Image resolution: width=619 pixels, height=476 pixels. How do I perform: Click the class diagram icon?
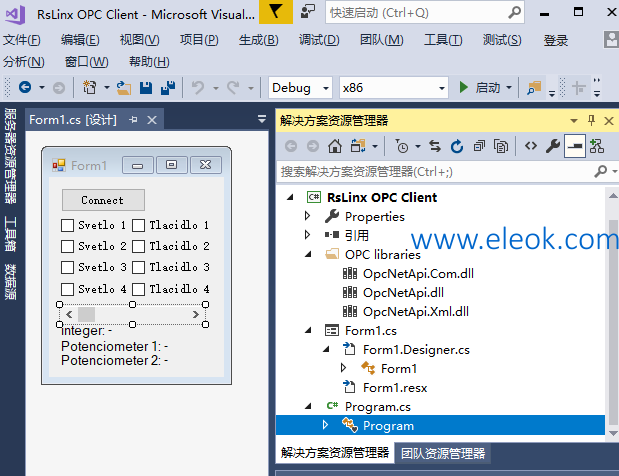[596, 146]
